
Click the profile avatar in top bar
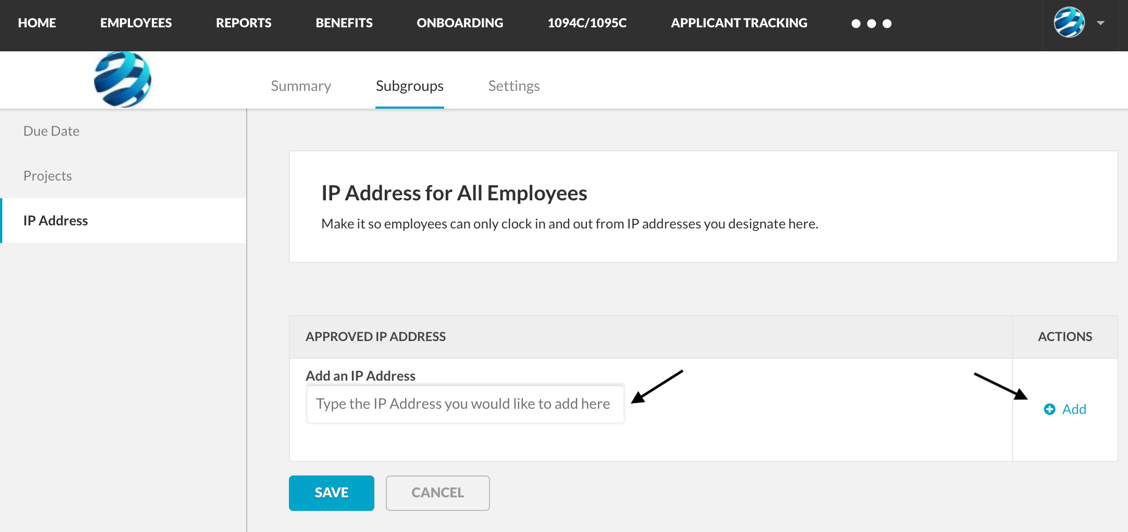click(x=1069, y=22)
